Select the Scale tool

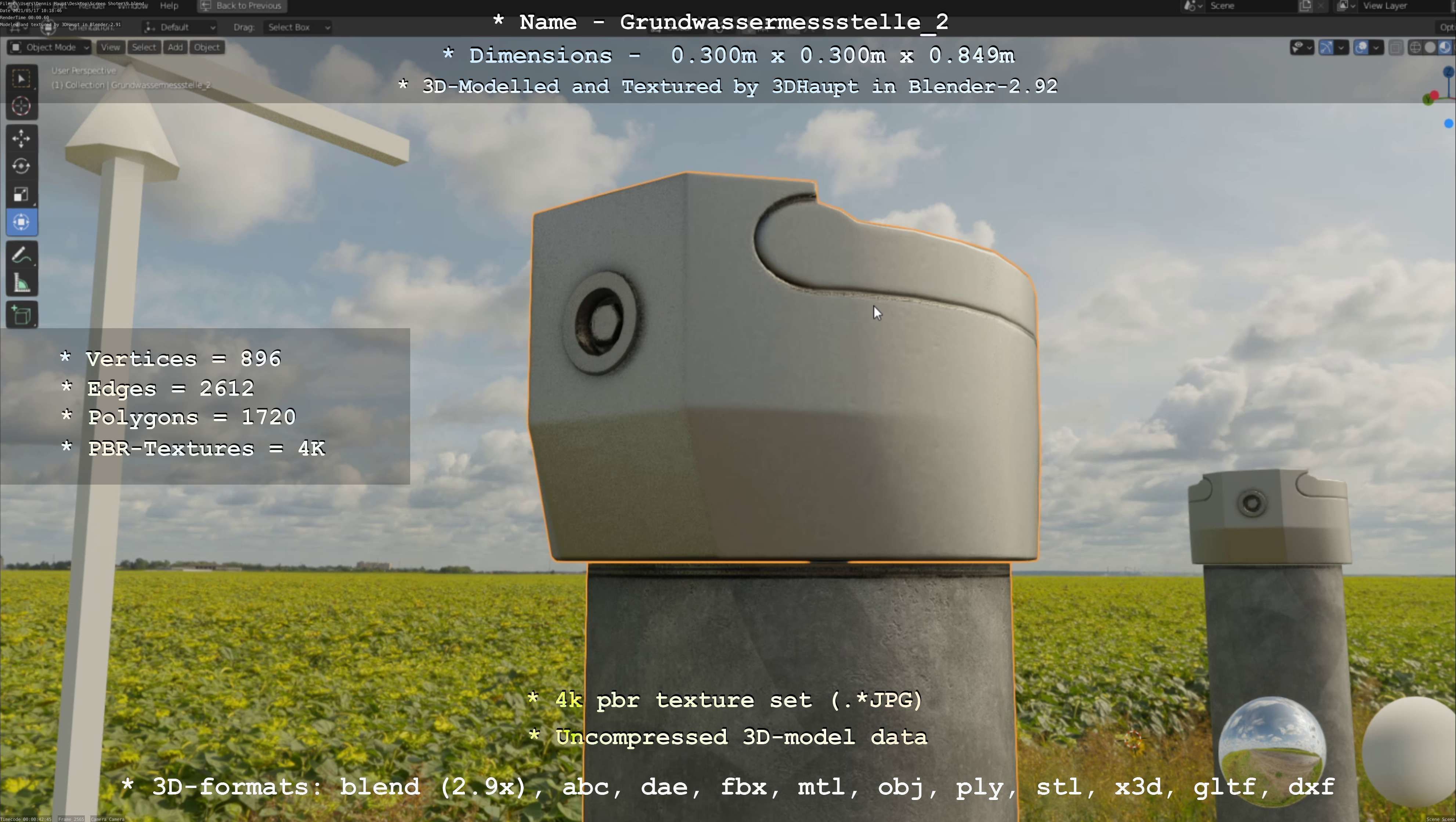click(21, 194)
